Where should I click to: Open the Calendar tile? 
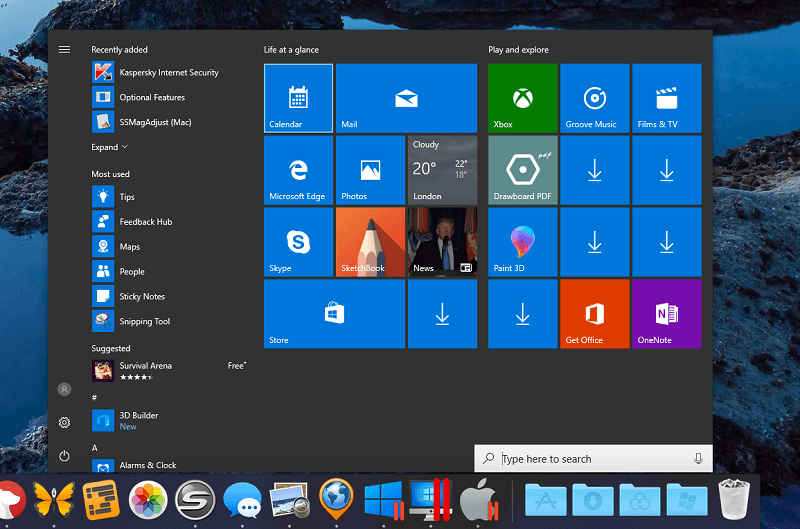(x=298, y=98)
